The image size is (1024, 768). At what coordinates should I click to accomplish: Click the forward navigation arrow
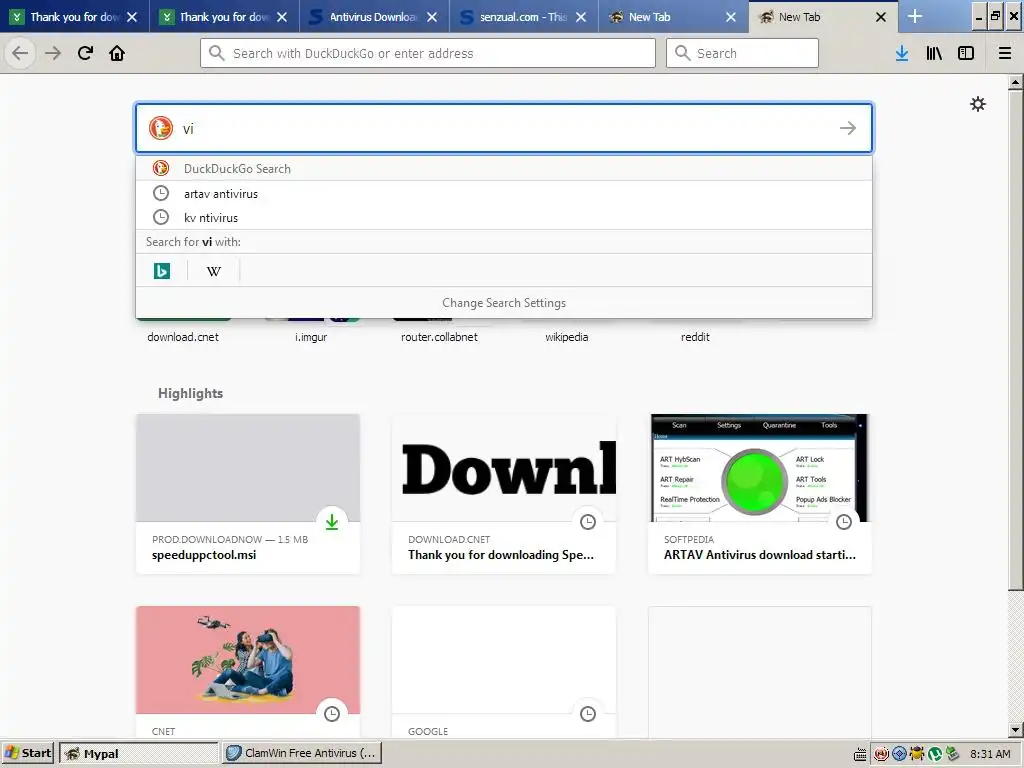[53, 53]
